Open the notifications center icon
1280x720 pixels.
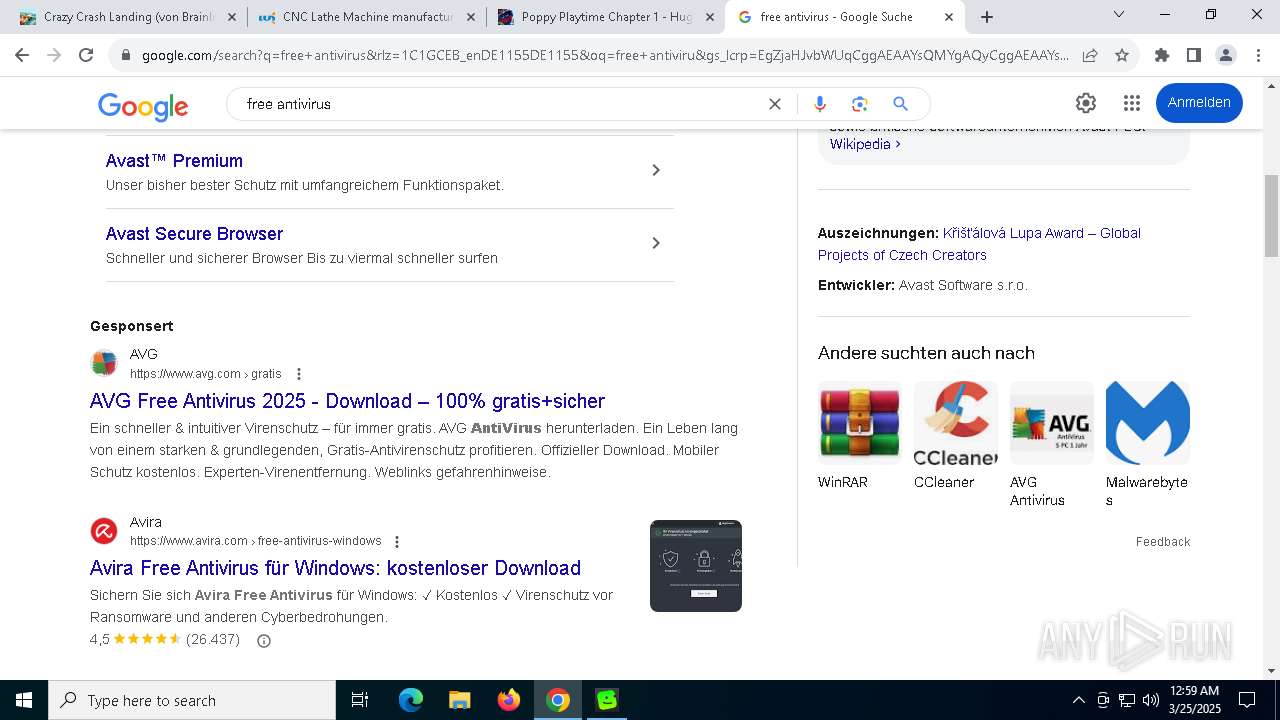[x=1247, y=700]
